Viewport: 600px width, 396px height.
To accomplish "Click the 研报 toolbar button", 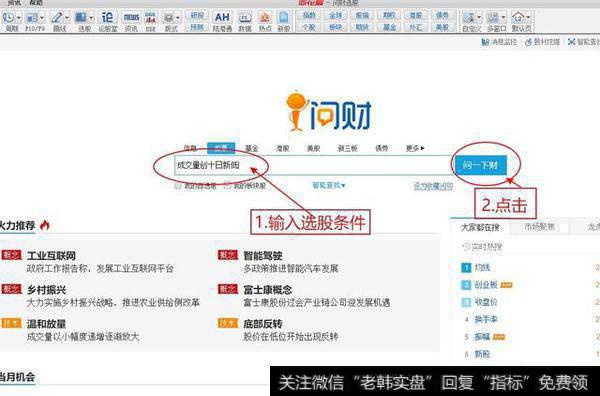I will (x=197, y=15).
